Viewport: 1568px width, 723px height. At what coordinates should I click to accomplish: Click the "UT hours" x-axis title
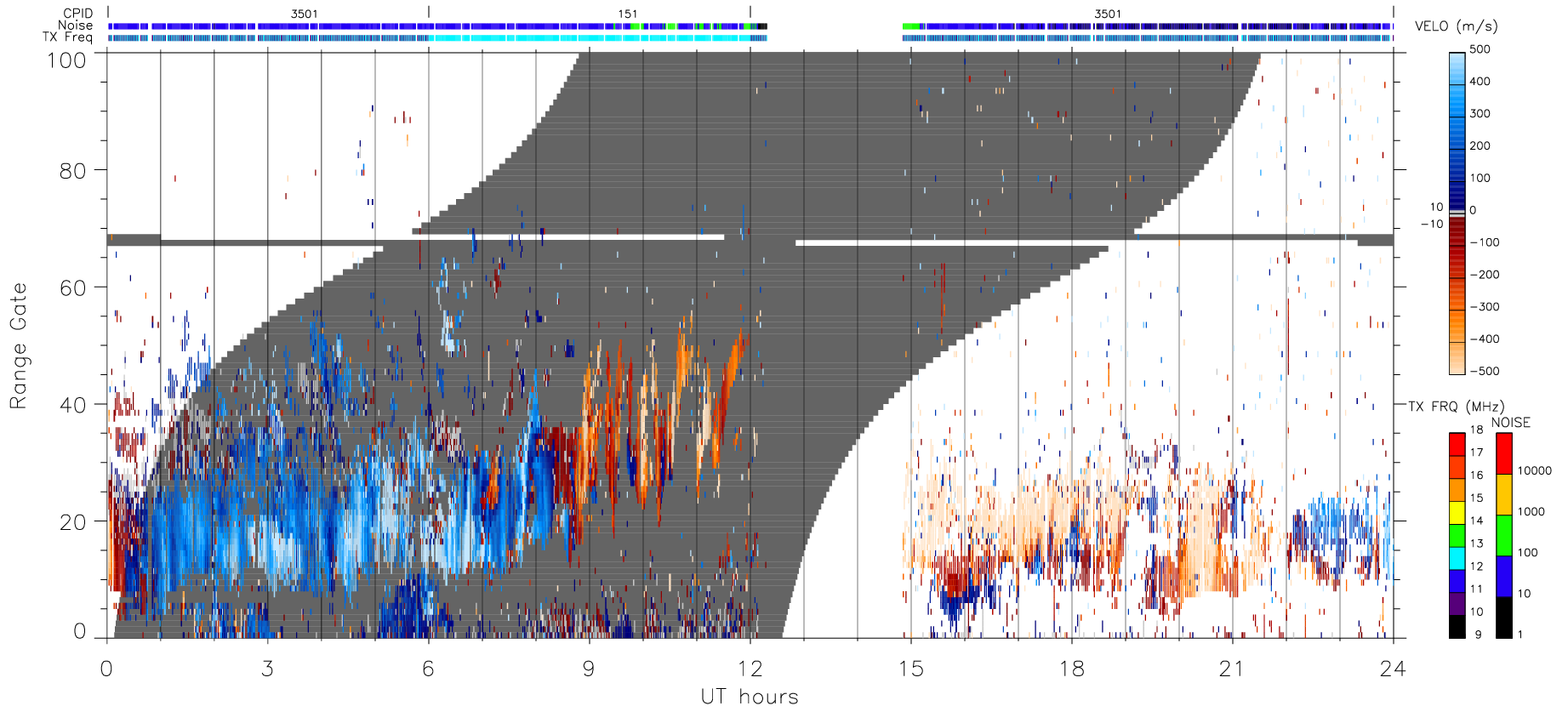pos(750,697)
